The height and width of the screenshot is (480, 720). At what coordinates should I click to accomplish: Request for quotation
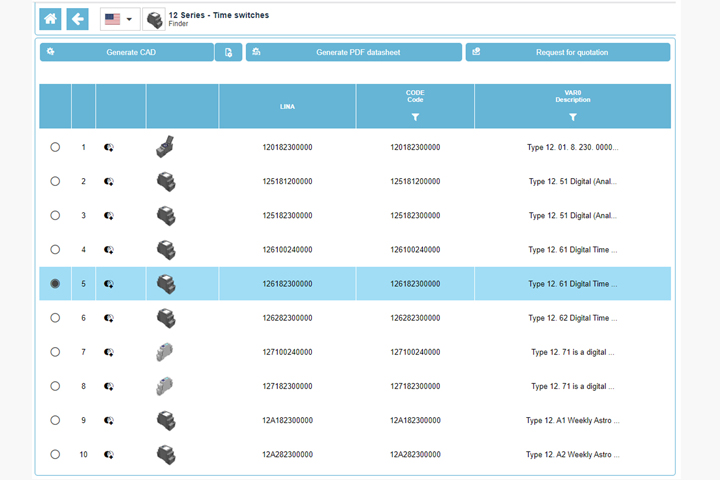pos(568,52)
